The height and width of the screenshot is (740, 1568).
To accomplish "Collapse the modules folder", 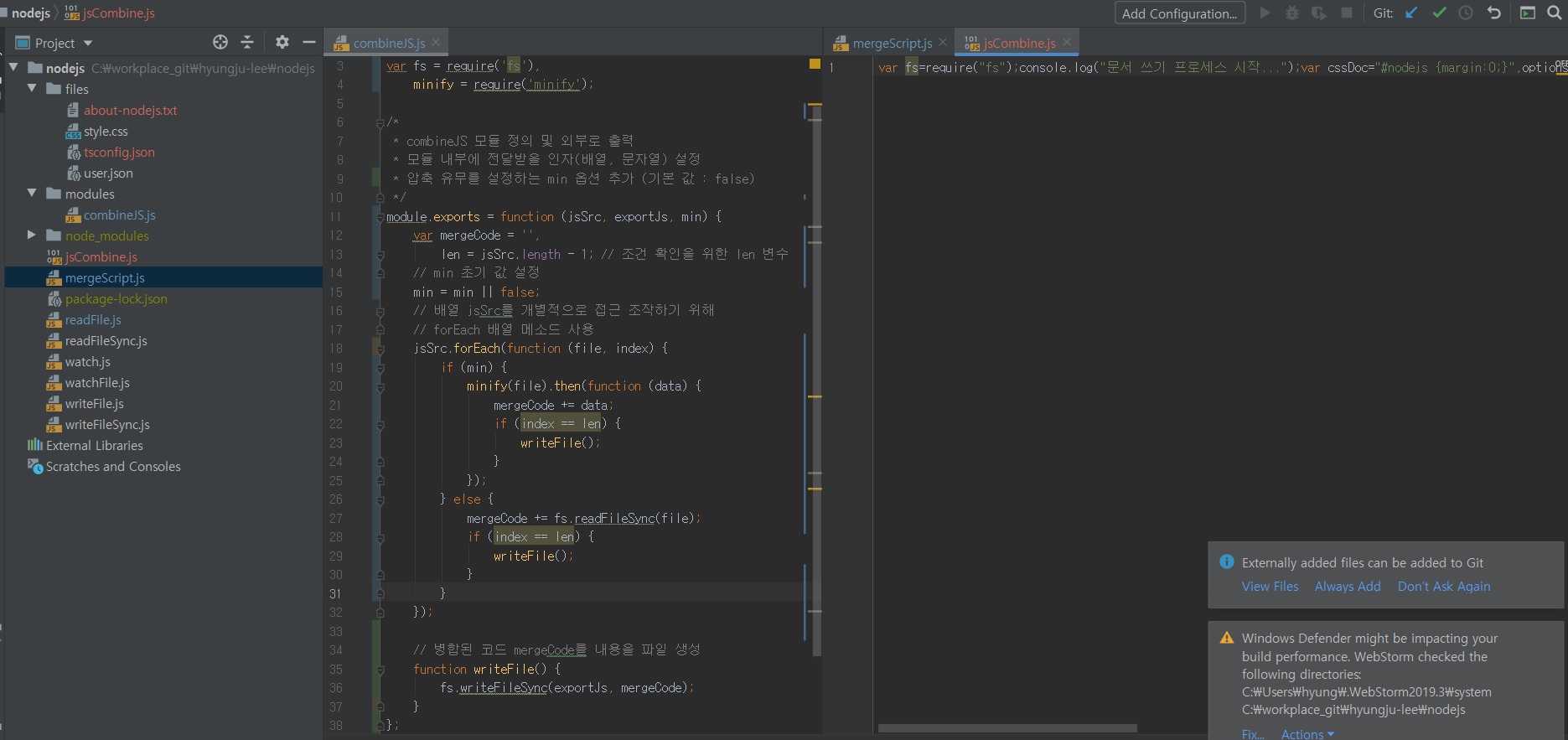I will [31, 194].
